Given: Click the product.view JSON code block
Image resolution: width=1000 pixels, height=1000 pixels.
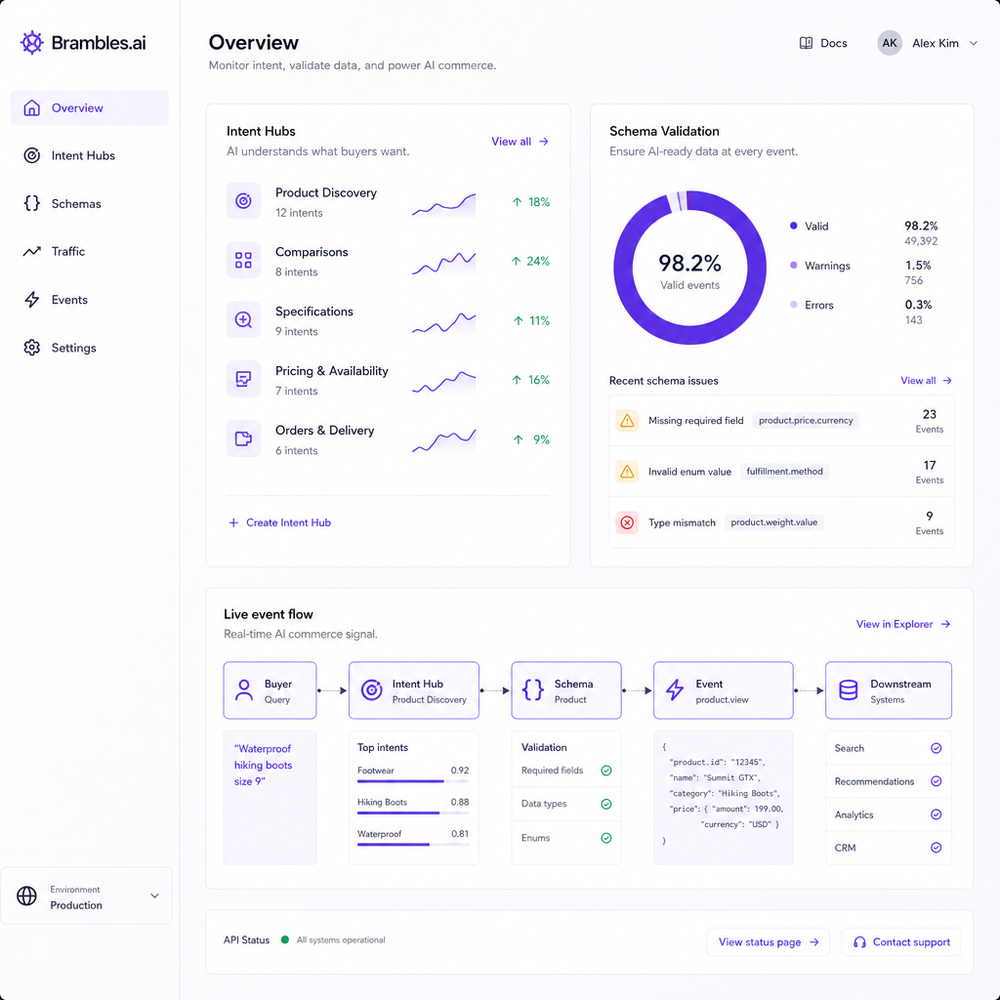Looking at the screenshot, I should tap(723, 797).
